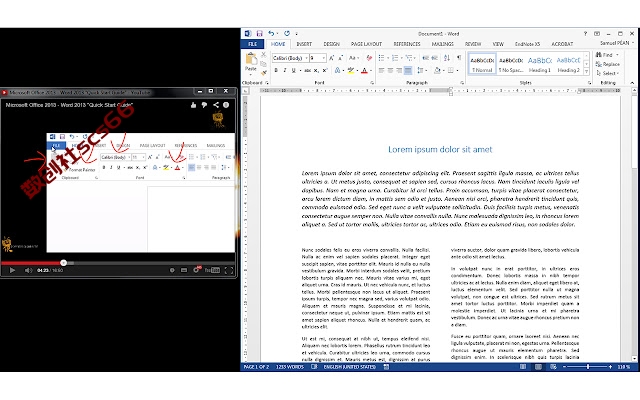Open the Change Case Aa dropdown
The width and height of the screenshot is (640, 400).
pyautogui.click(x=353, y=58)
